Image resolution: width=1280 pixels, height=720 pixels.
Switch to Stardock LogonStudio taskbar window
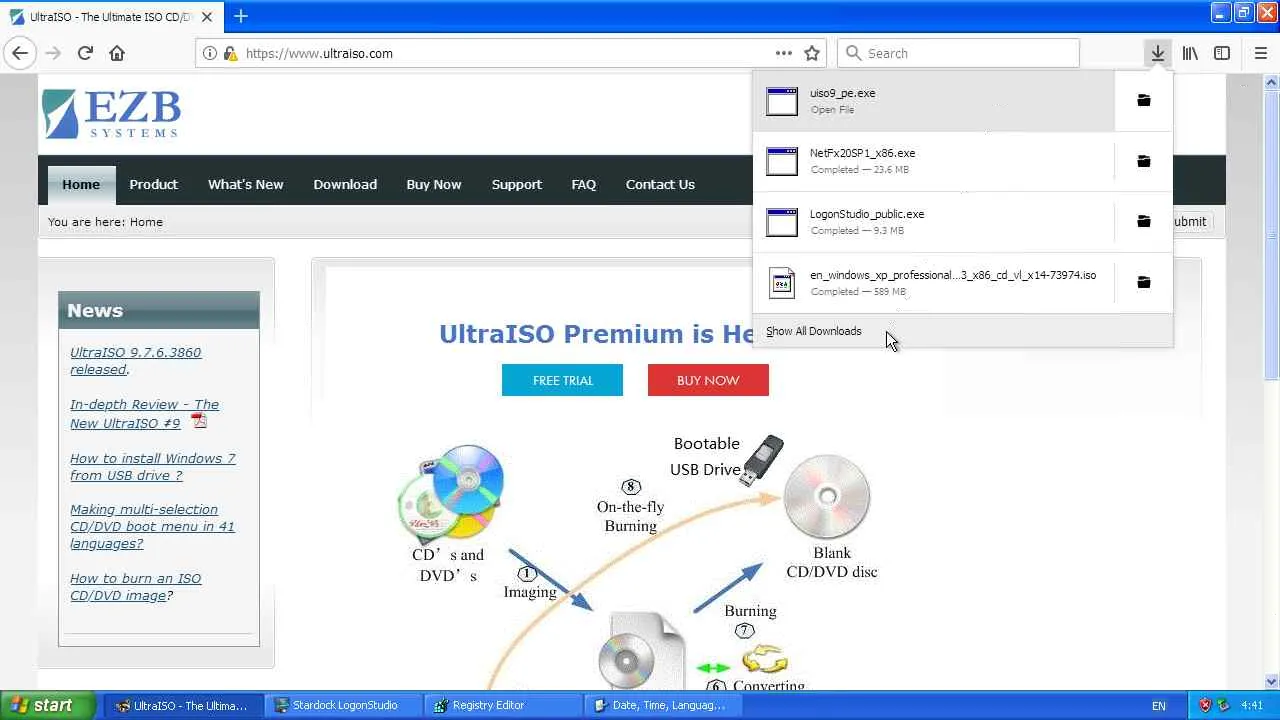343,705
